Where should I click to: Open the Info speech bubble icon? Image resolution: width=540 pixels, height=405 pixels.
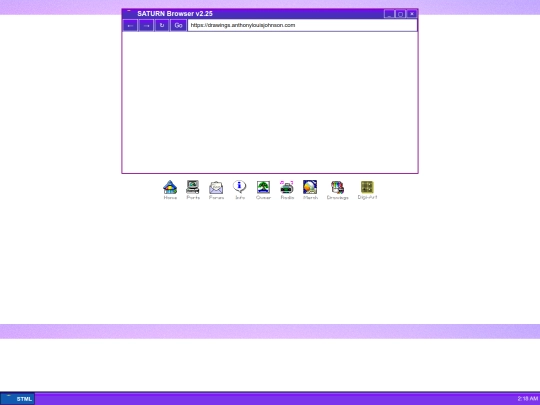pos(240,190)
